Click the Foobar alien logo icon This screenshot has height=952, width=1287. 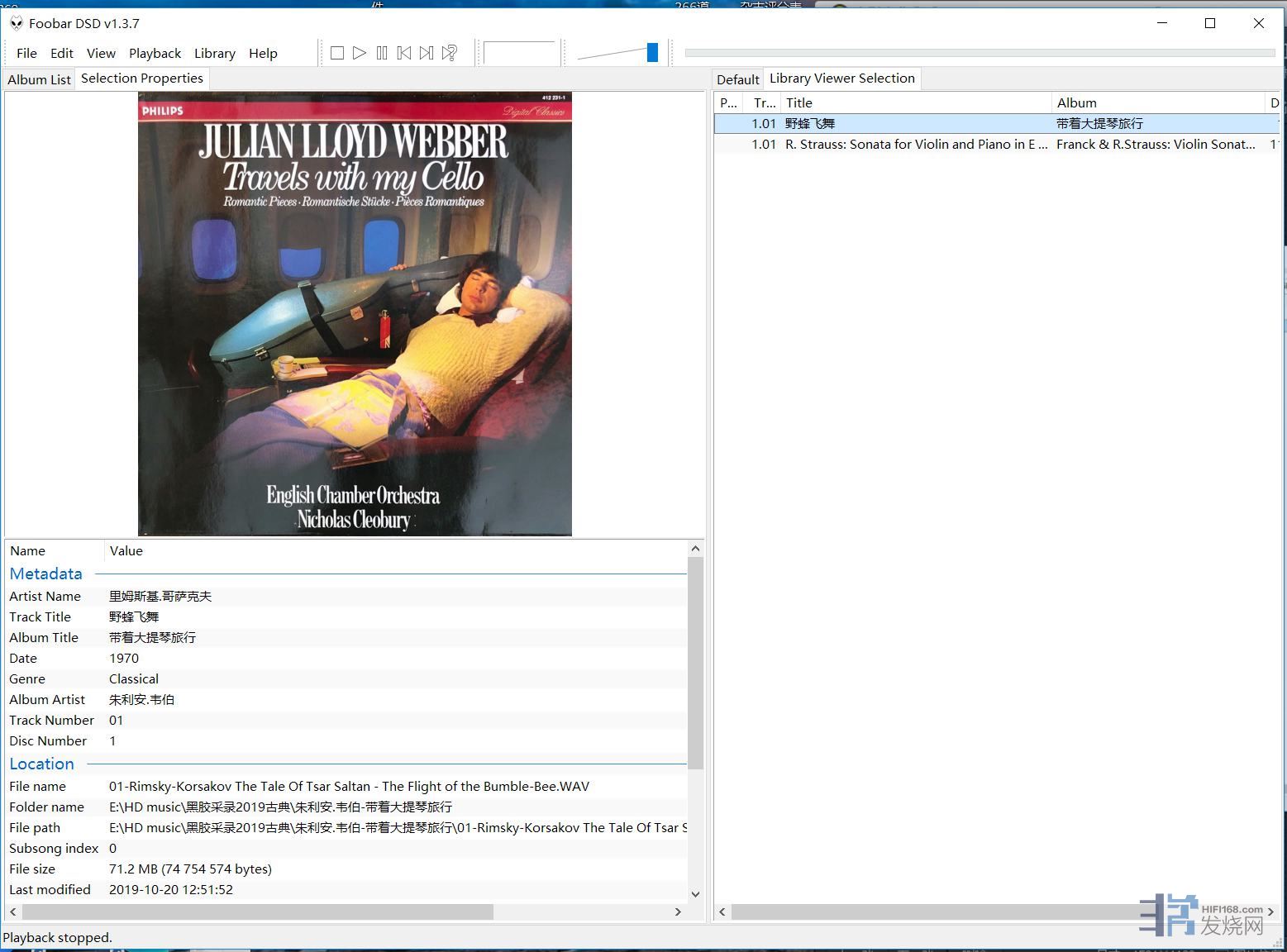point(16,23)
